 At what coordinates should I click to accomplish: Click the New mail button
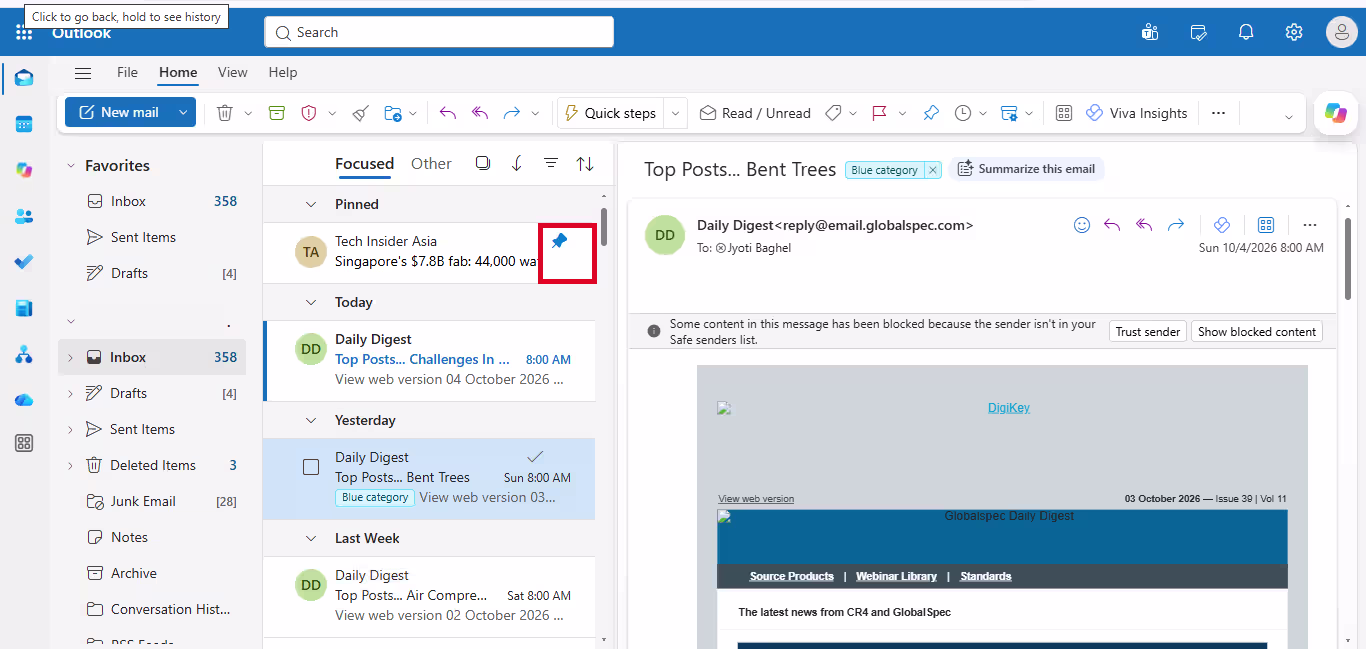click(118, 112)
